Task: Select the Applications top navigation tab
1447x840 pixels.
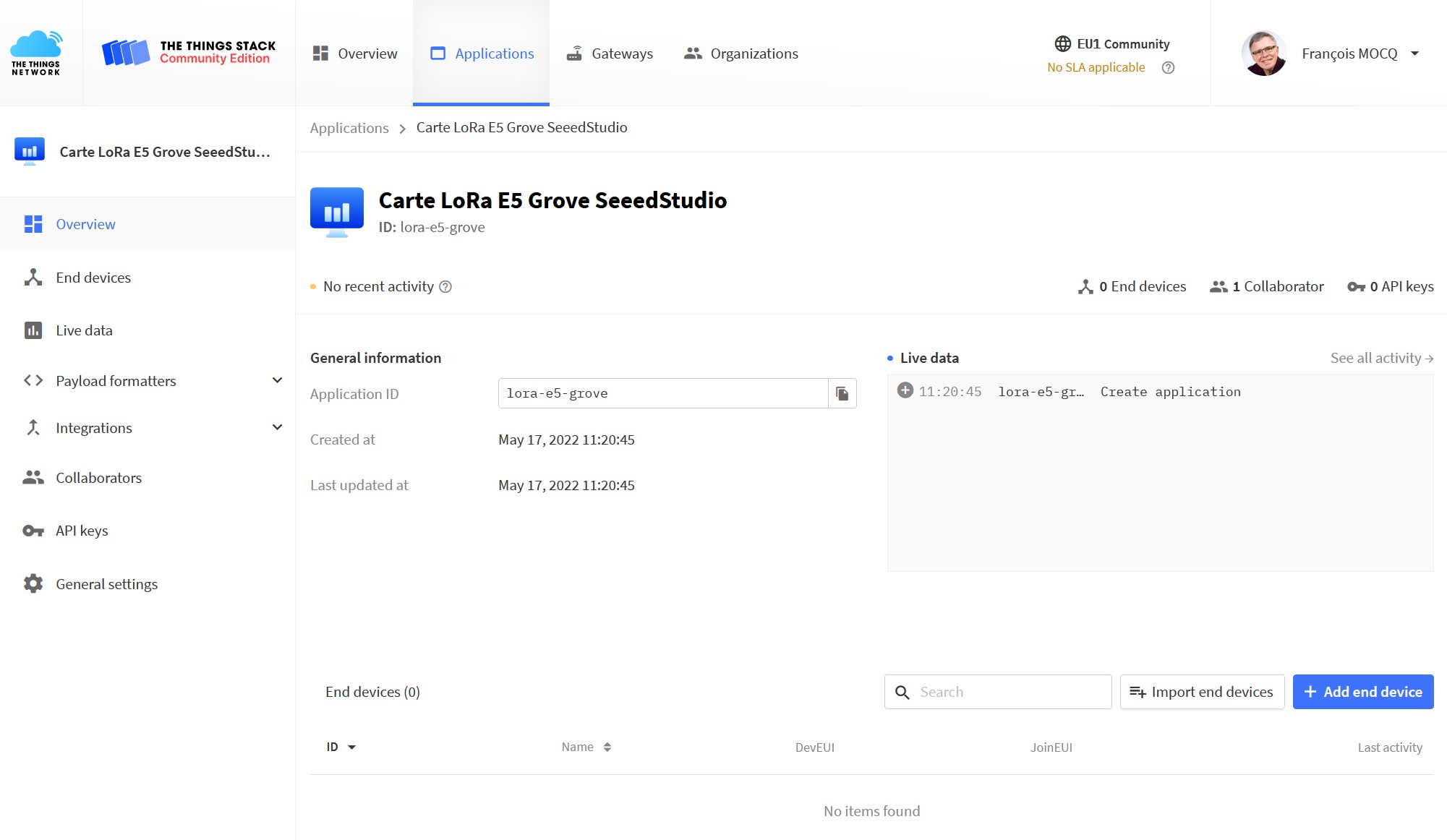Action: click(x=482, y=53)
